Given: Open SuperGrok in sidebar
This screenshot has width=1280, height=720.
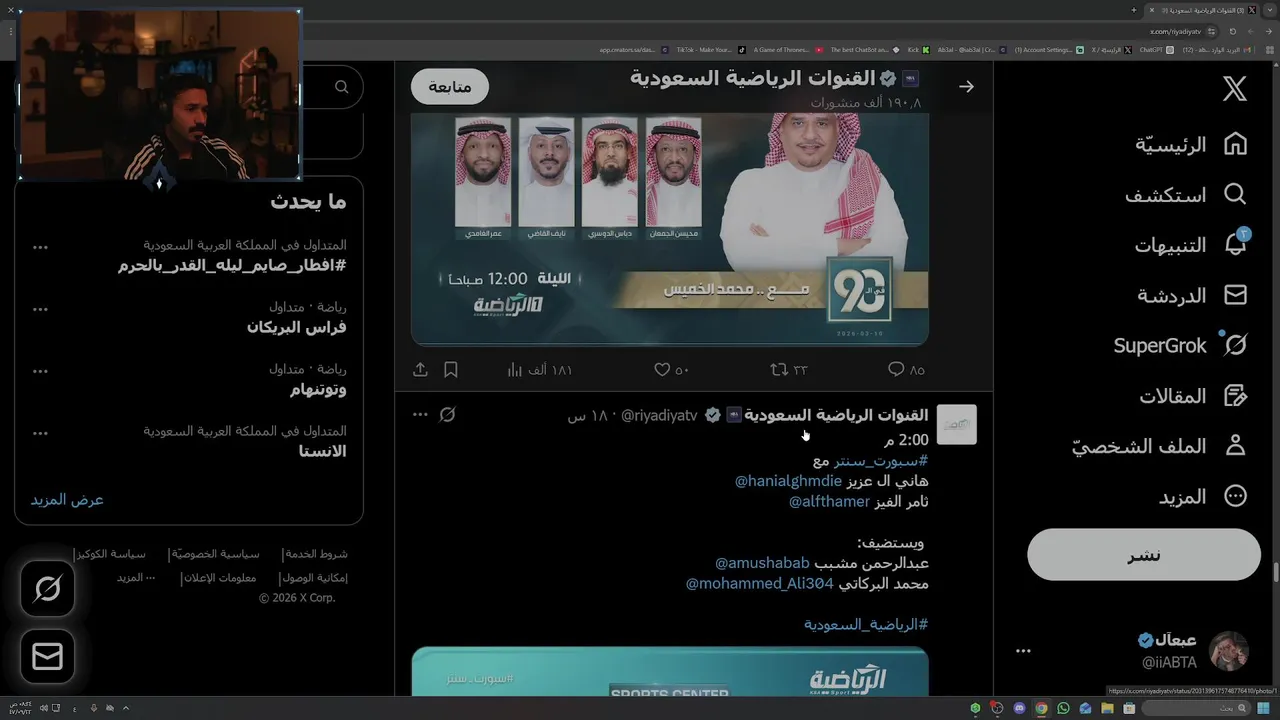Looking at the screenshot, I should click(x=1181, y=346).
